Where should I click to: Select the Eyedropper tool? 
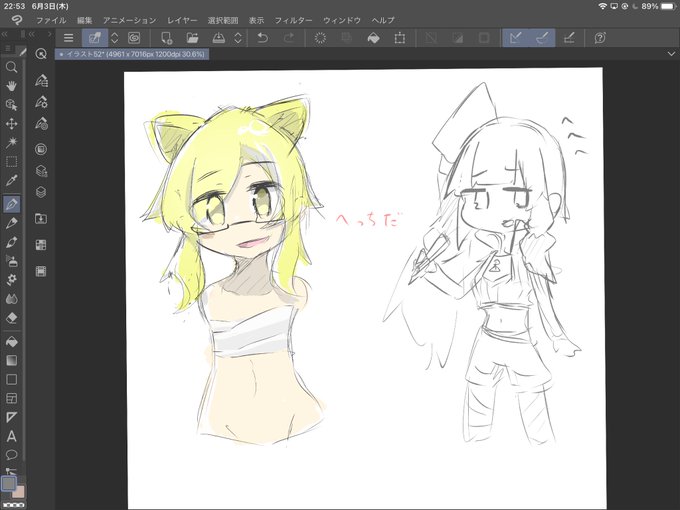[12, 181]
